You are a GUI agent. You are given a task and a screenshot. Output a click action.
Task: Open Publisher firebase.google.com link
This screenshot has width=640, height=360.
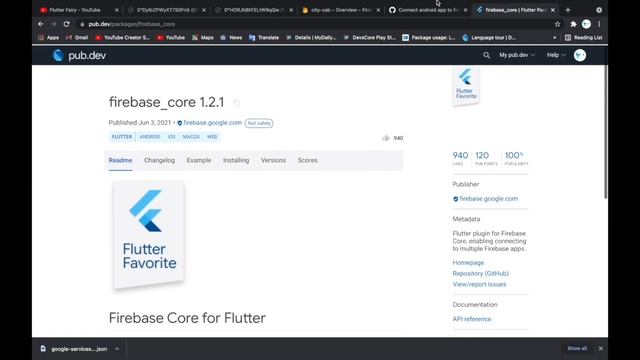point(488,199)
